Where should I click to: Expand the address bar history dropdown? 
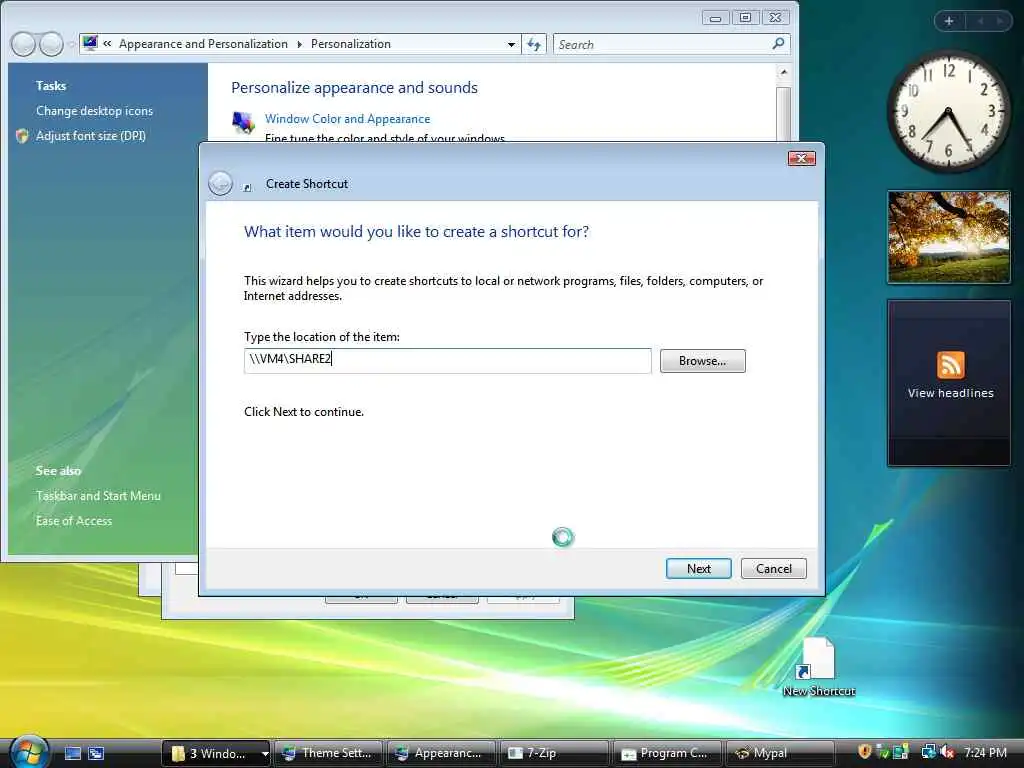tap(511, 44)
